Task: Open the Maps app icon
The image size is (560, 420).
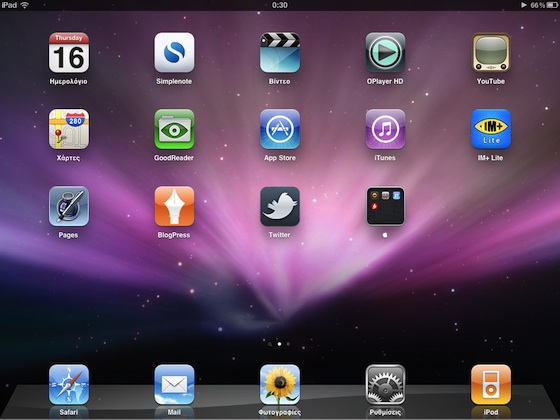Action: point(69,129)
